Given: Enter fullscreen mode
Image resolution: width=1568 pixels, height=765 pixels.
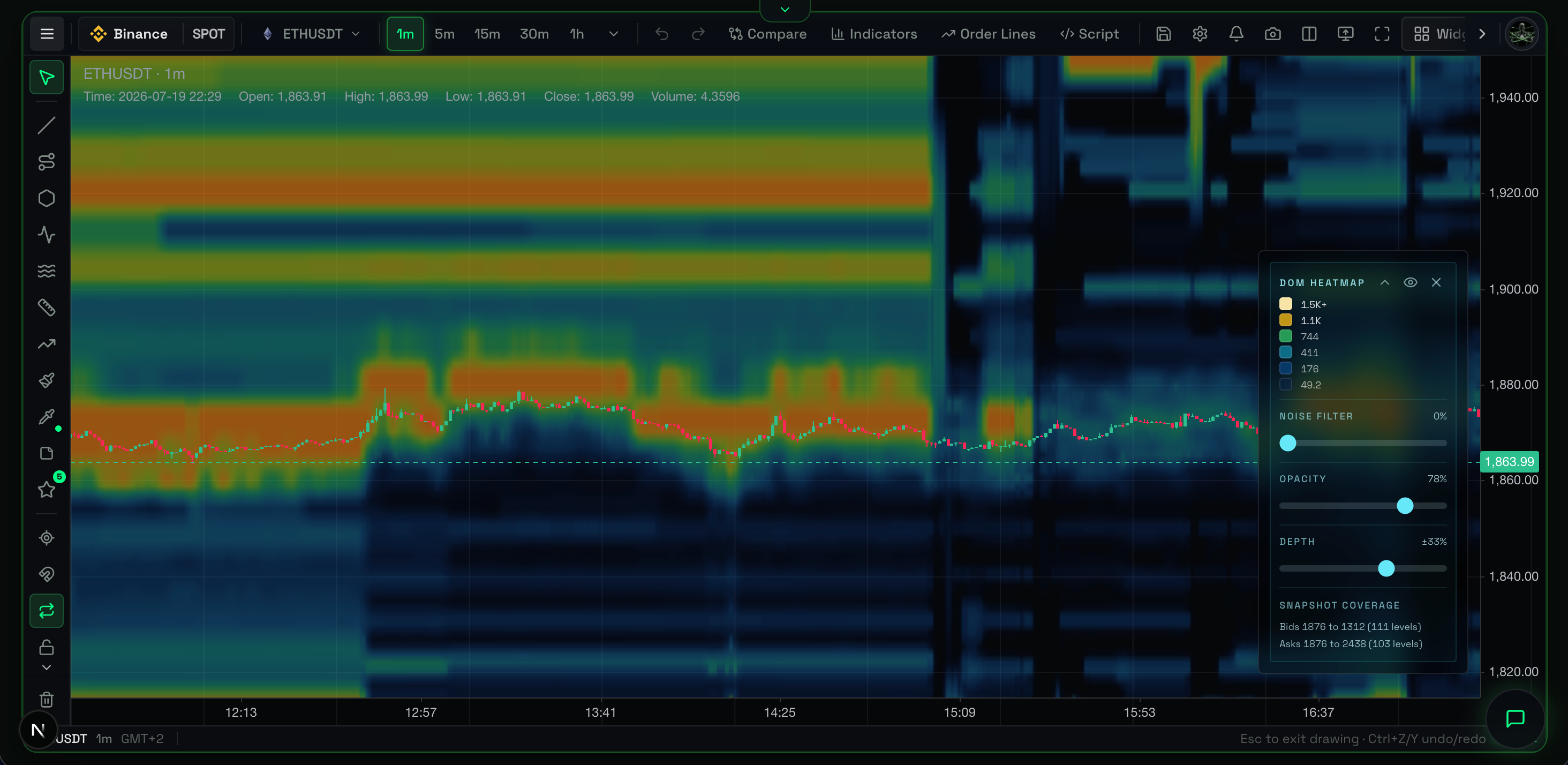Looking at the screenshot, I should (1382, 34).
